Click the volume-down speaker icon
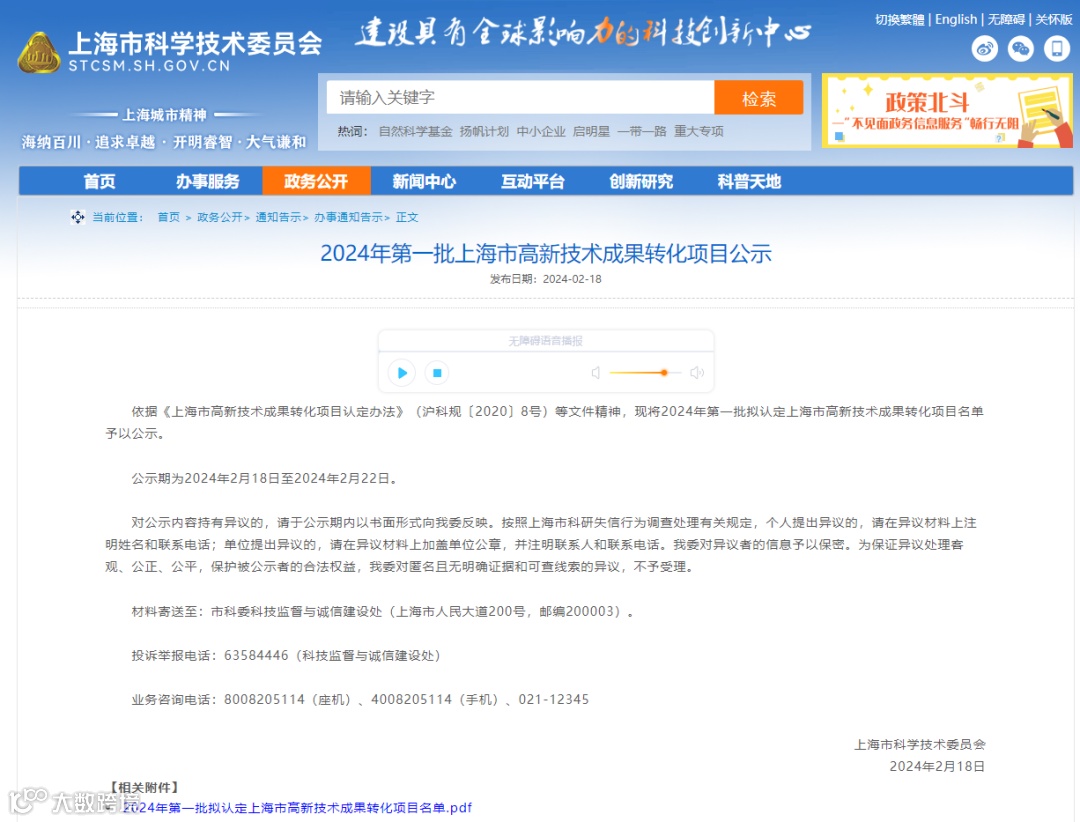Screen dimensions: 1080x822 click(596, 373)
